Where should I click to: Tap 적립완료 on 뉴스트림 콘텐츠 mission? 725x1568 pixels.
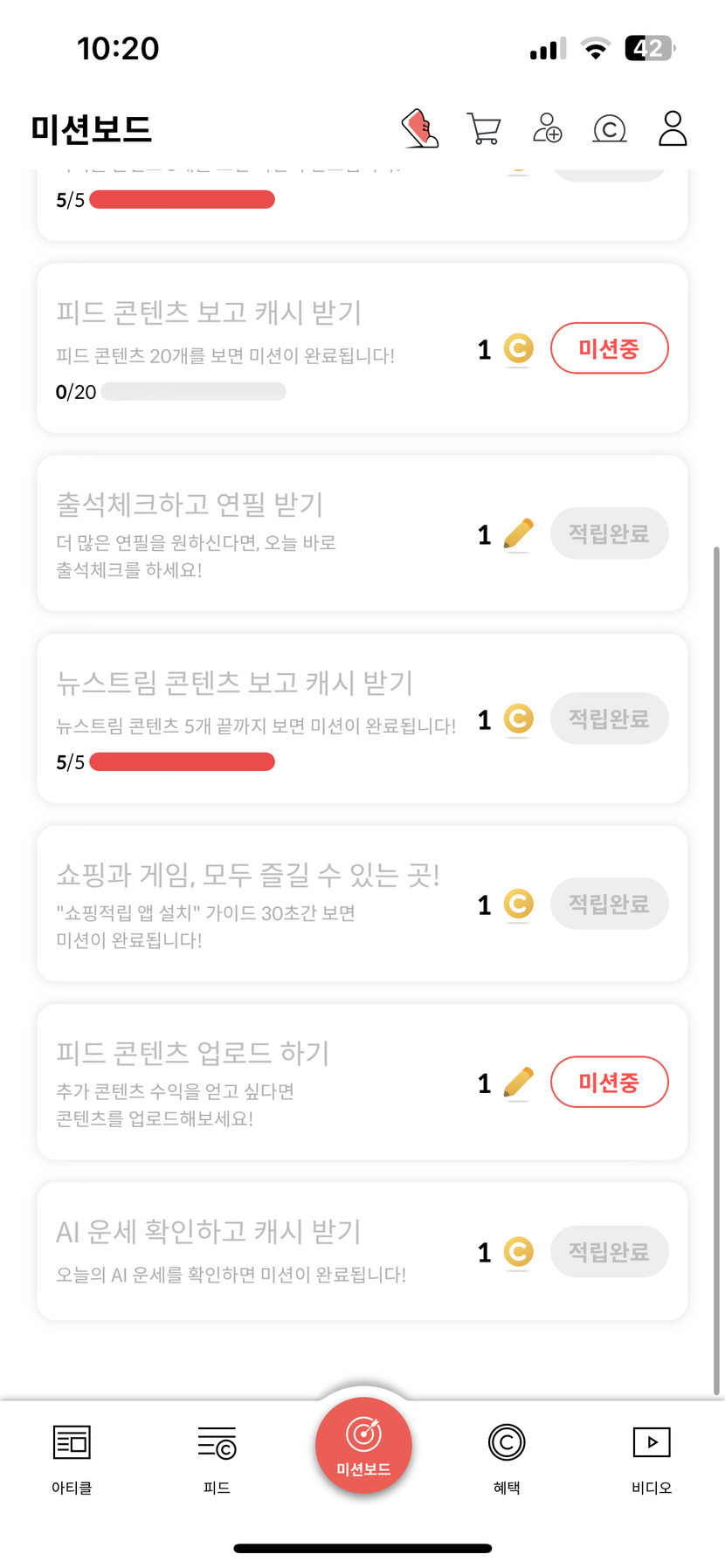click(609, 719)
